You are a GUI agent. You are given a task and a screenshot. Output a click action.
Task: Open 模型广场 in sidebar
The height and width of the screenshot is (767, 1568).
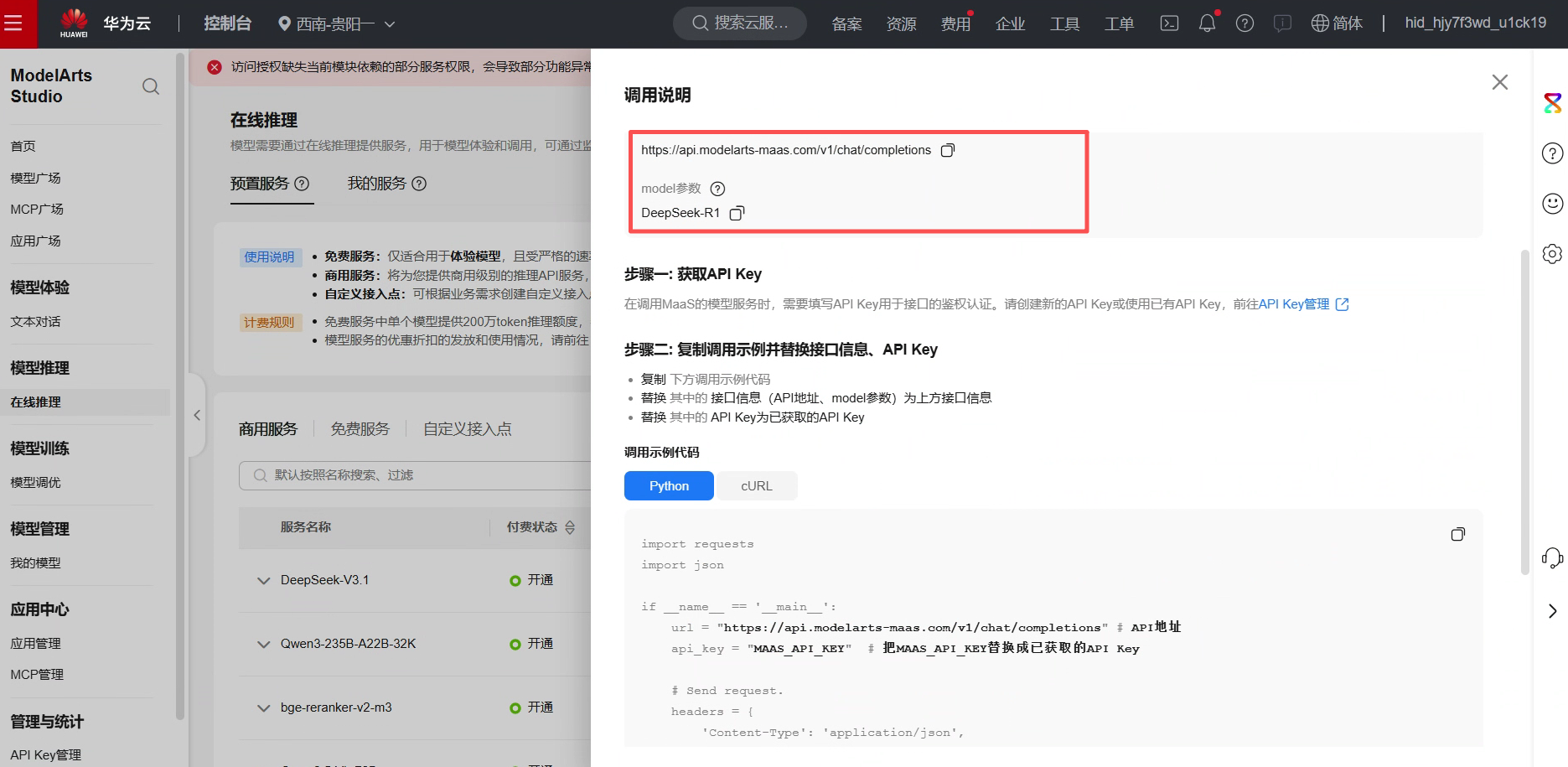pyautogui.click(x=35, y=179)
